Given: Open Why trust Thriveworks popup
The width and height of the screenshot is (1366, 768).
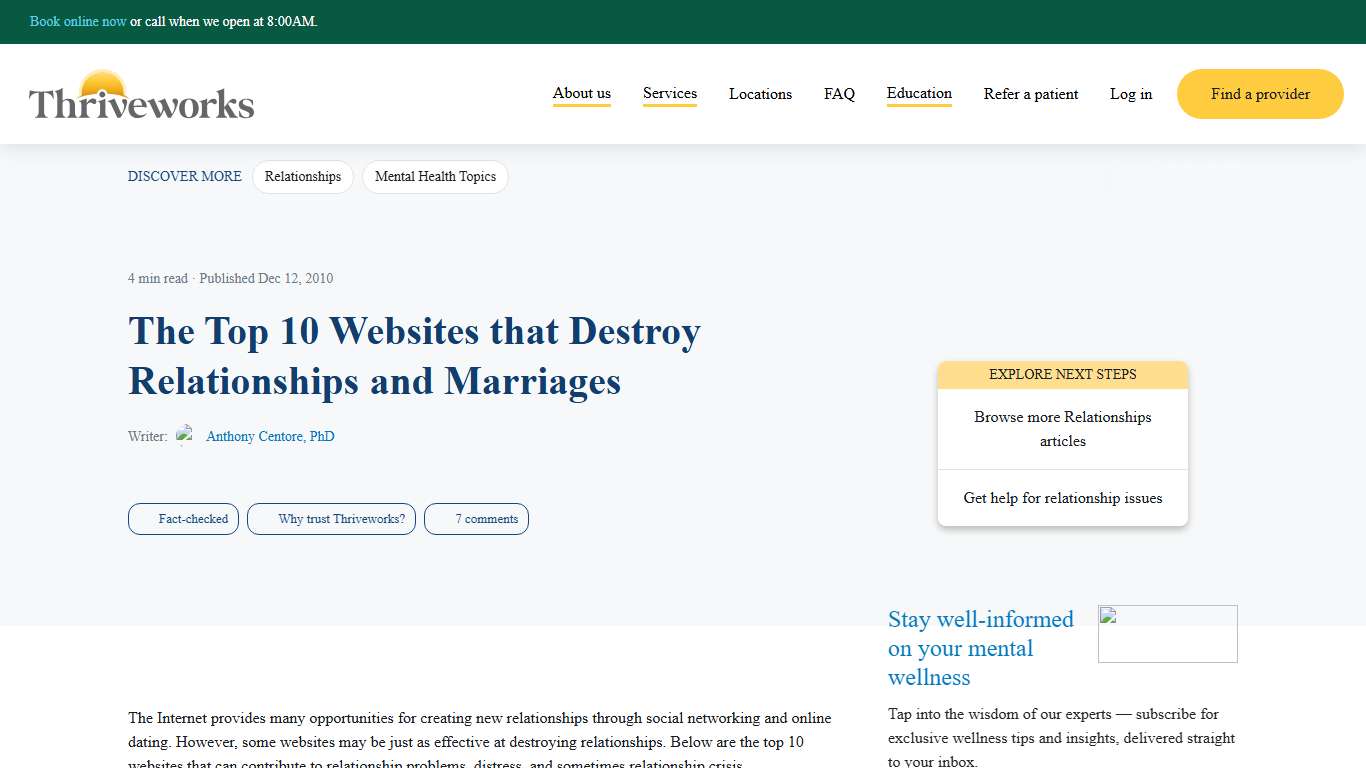Looking at the screenshot, I should point(331,519).
